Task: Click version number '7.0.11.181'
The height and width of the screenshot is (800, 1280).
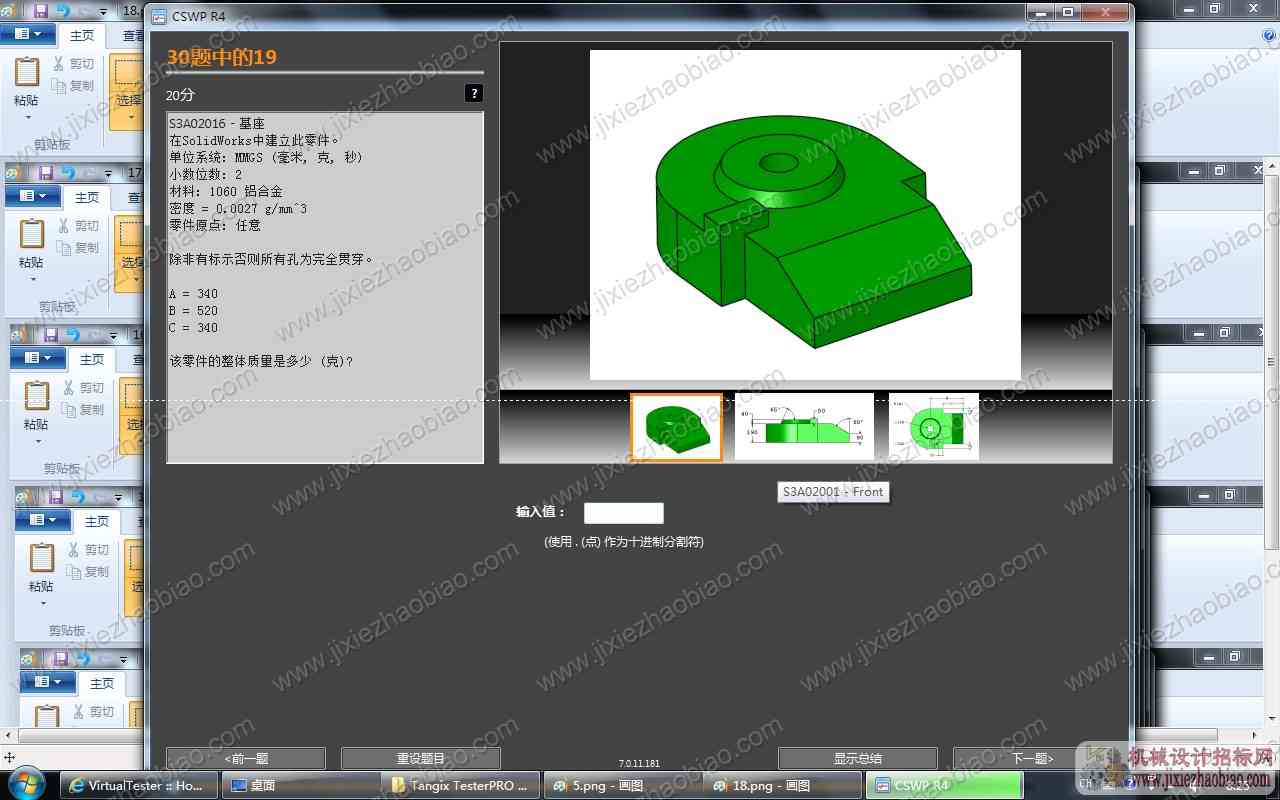Action: pyautogui.click(x=639, y=764)
